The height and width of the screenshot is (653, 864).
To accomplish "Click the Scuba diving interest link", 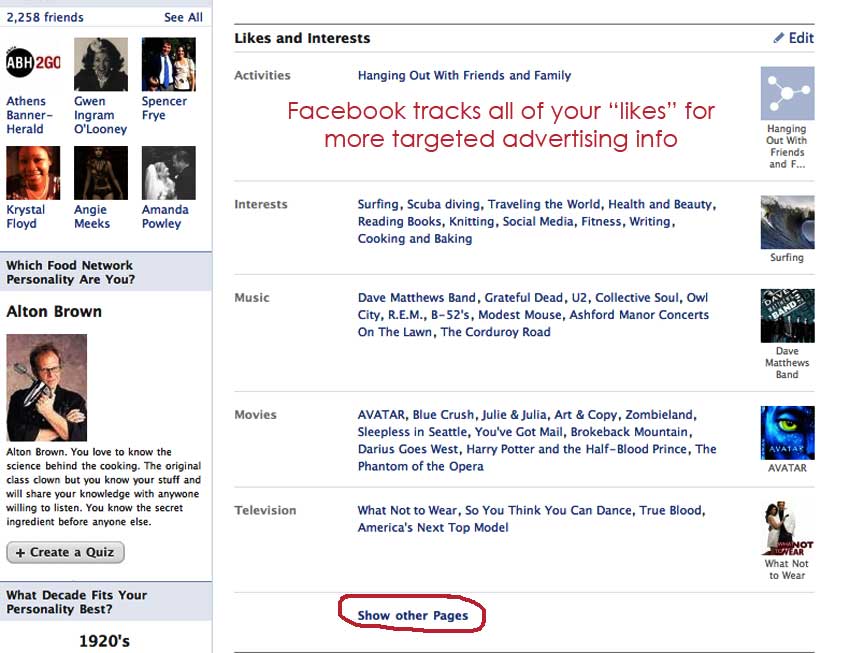I will 444,204.
